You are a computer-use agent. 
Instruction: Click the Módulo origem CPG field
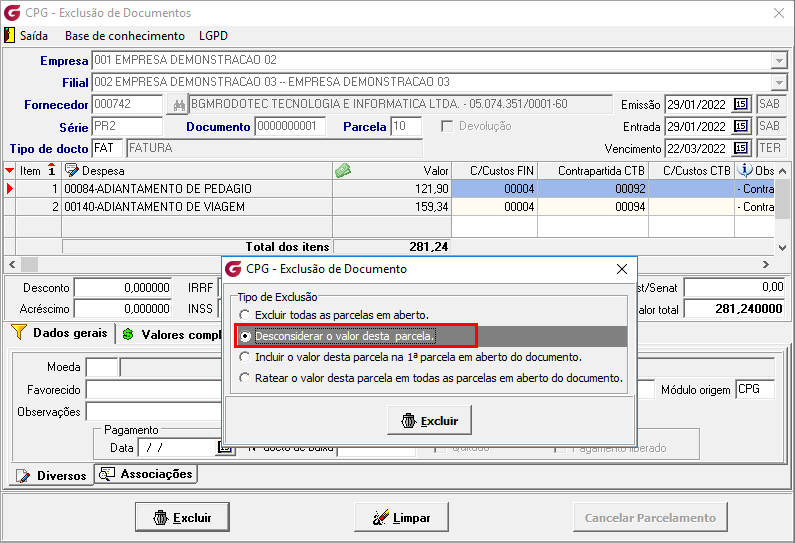click(755, 389)
